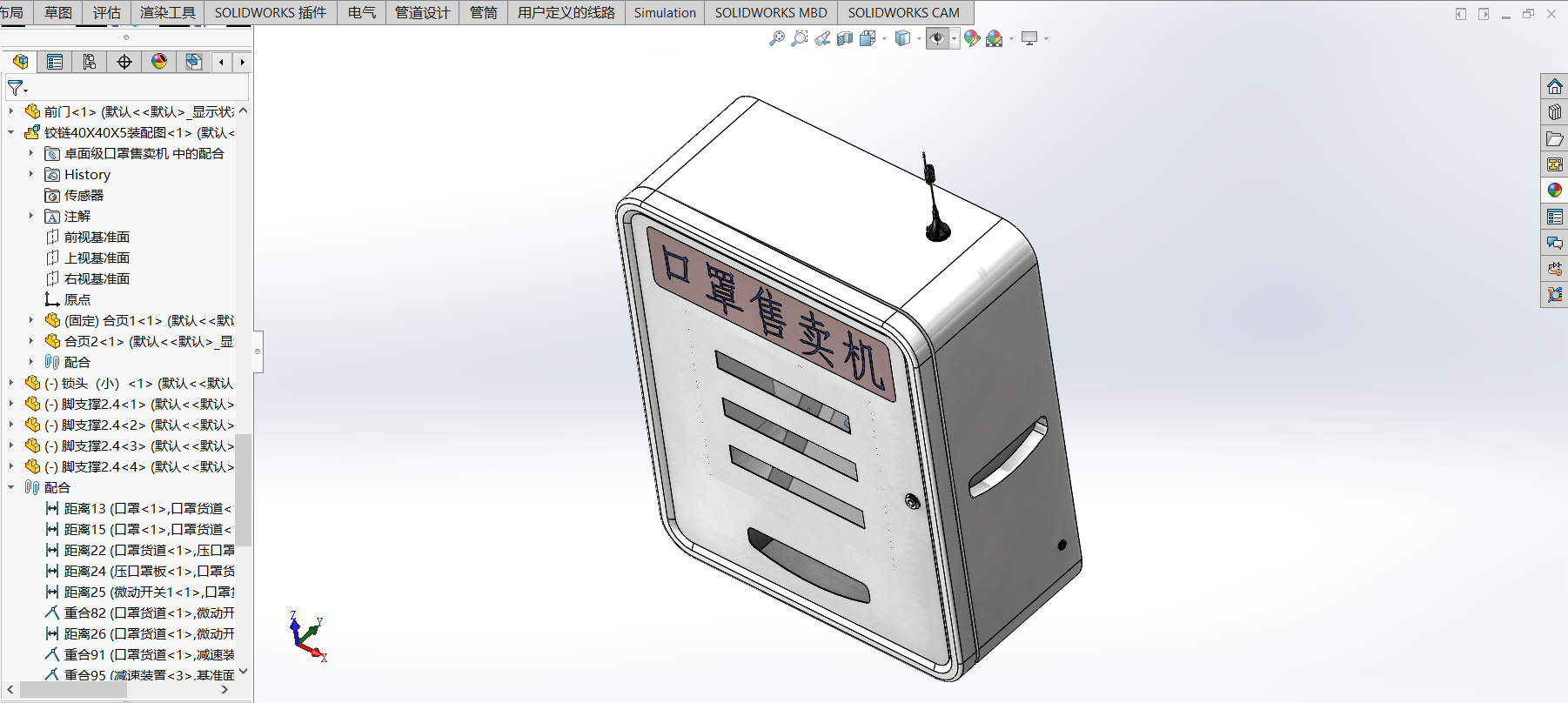
Task: Click the View Settings monitor icon
Action: pyautogui.click(x=1029, y=38)
